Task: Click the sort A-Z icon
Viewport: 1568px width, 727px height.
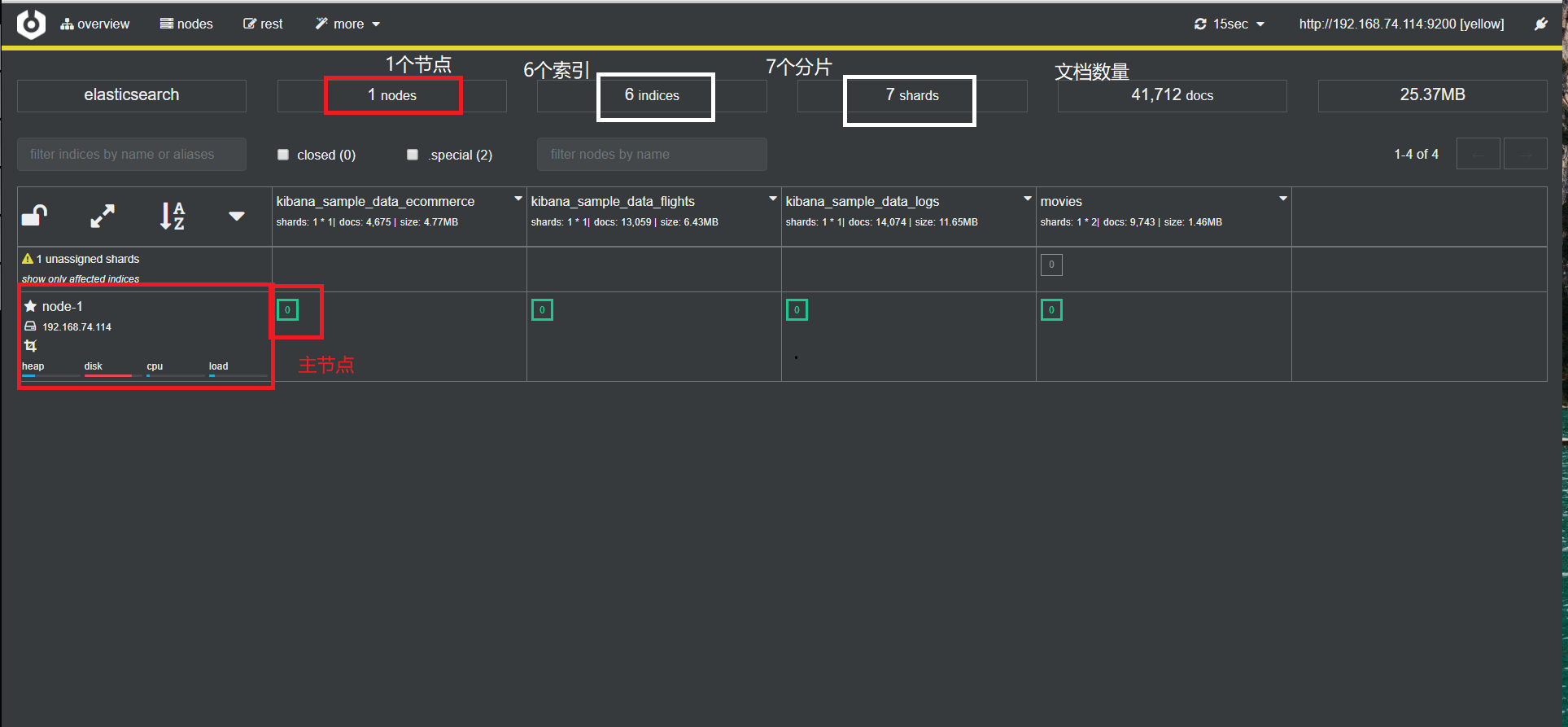Action: click(x=173, y=216)
